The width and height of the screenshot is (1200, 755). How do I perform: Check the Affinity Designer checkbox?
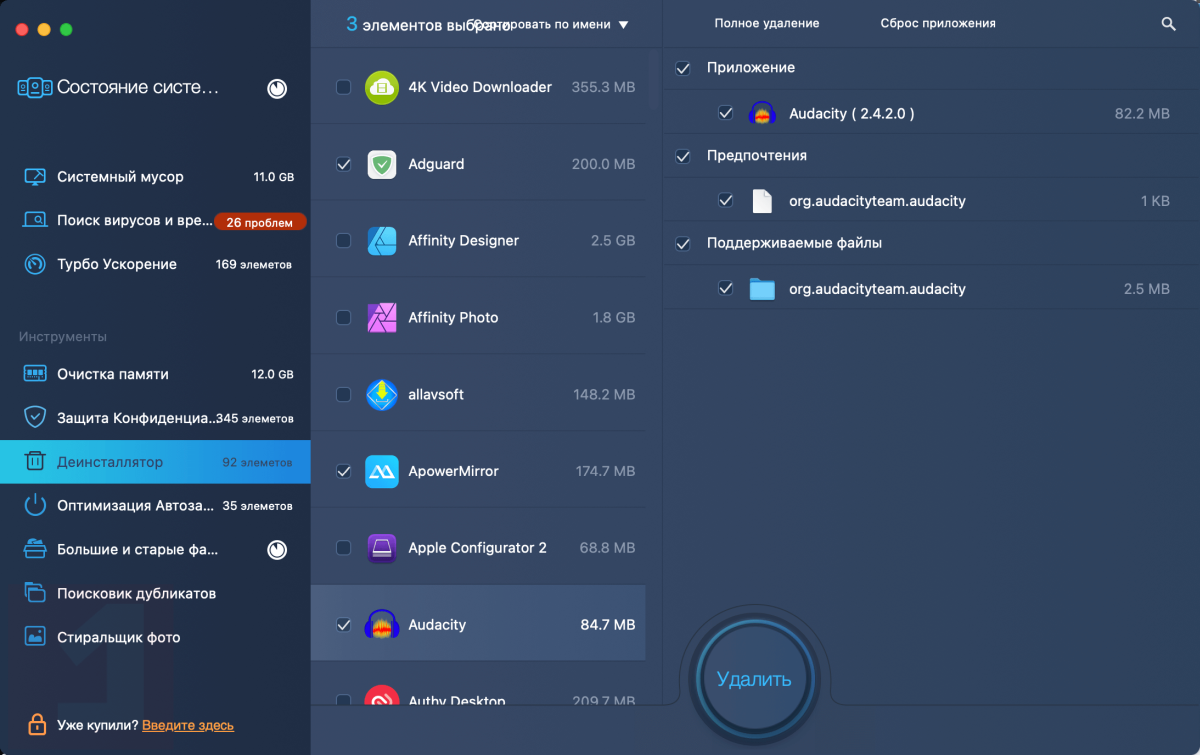344,241
